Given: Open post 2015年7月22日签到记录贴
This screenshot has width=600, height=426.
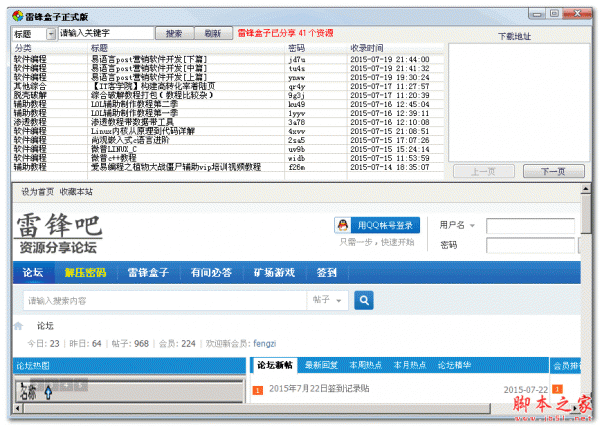Looking at the screenshot, I should 319,389.
